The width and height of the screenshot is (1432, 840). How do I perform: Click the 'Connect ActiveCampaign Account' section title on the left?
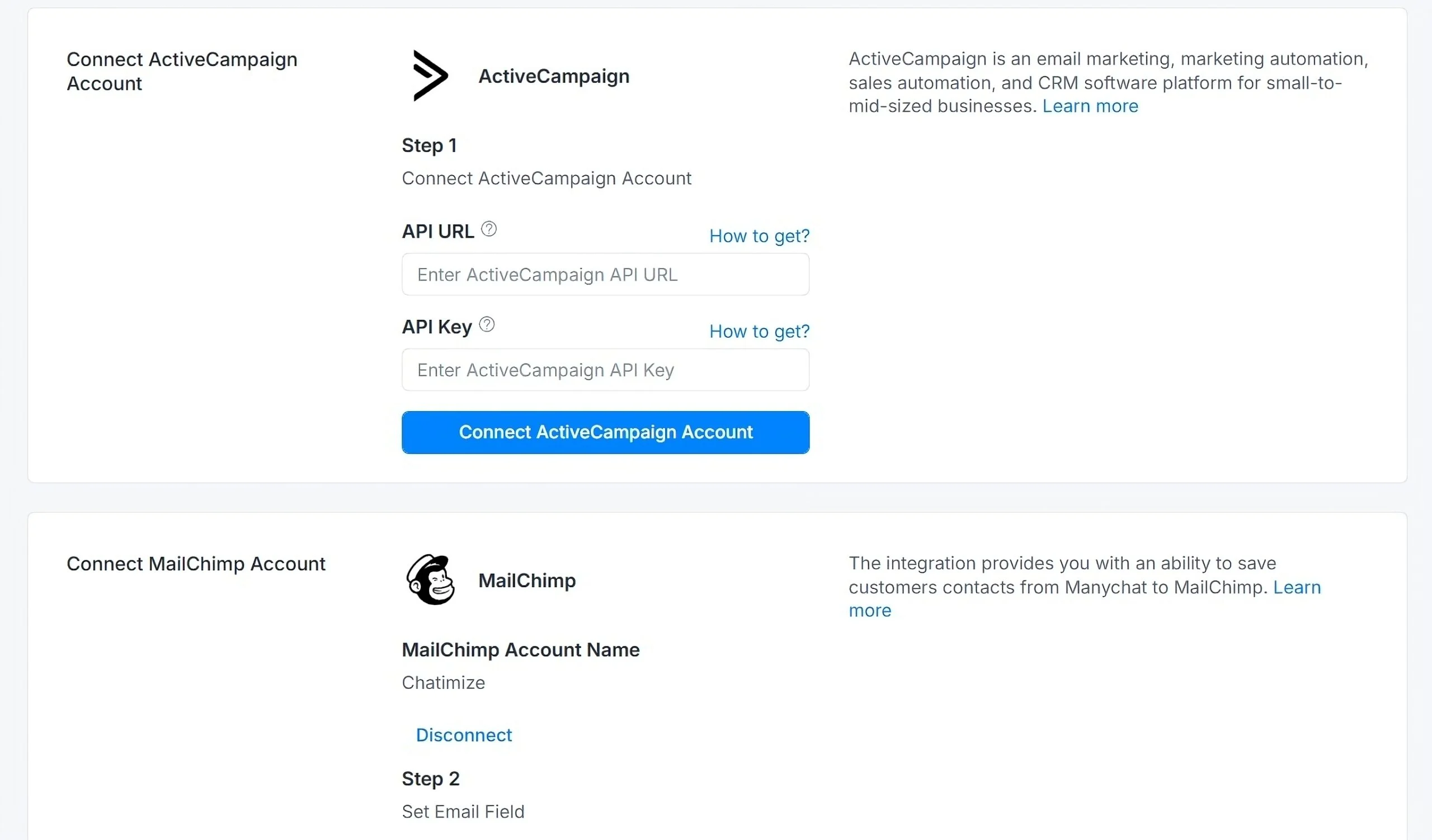tap(182, 72)
